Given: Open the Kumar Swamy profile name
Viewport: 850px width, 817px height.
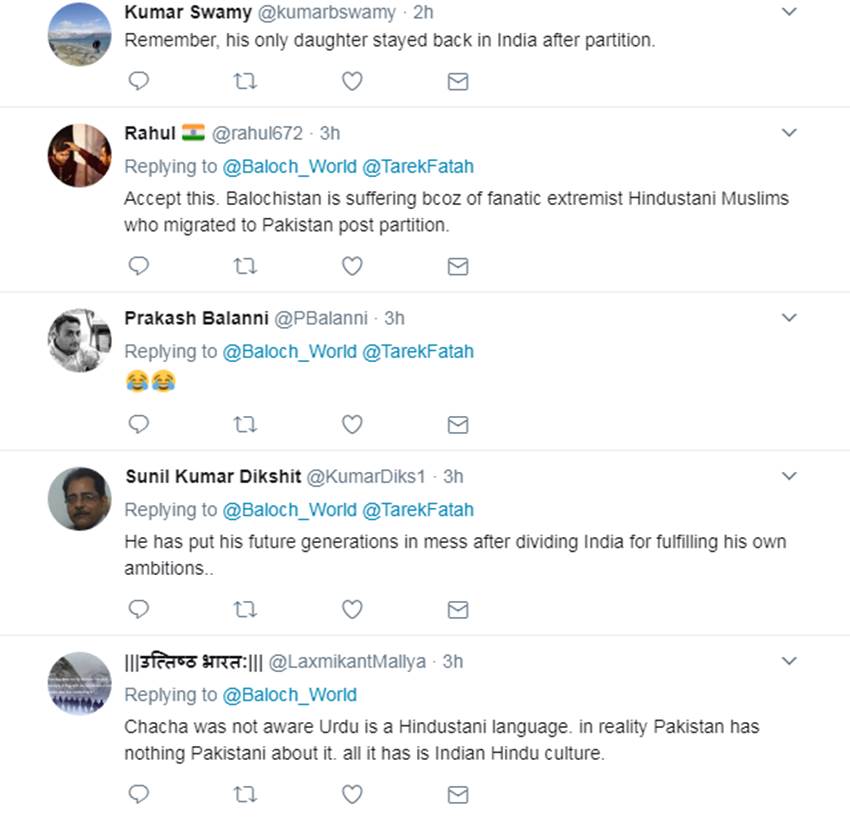Looking at the screenshot, I should tap(188, 12).
